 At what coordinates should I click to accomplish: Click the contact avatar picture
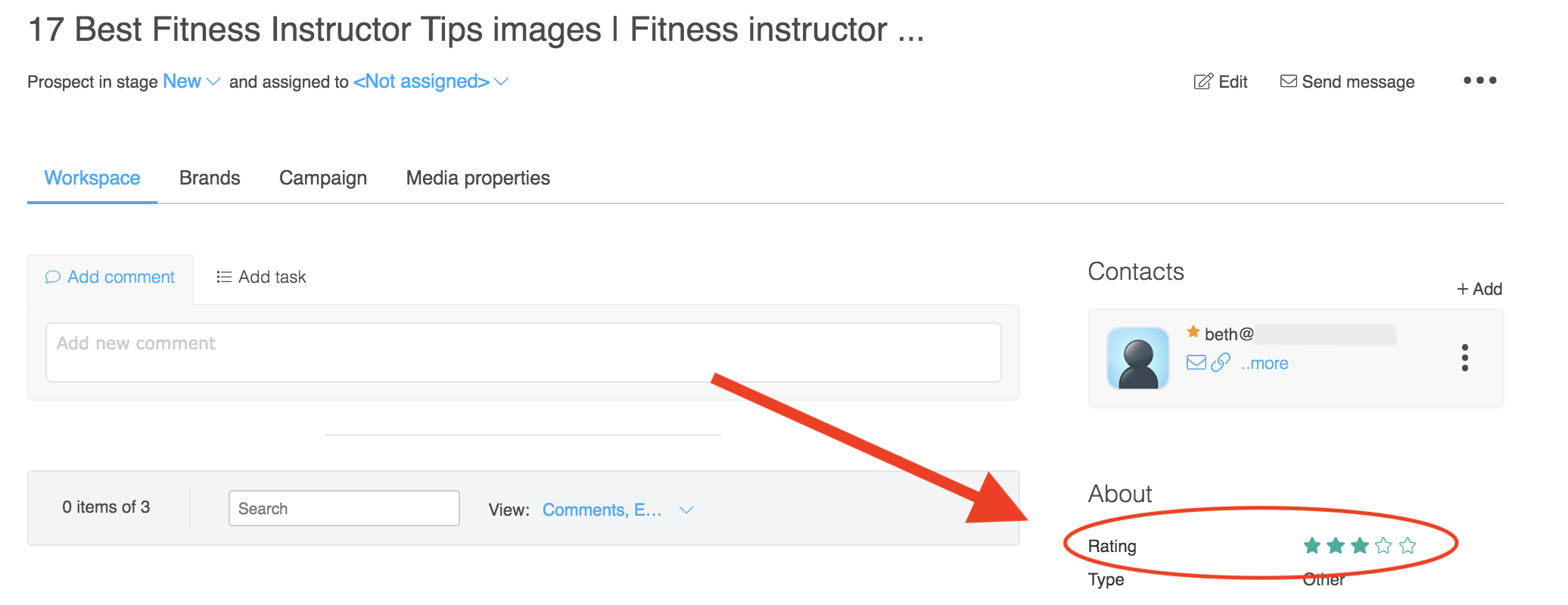(1137, 358)
